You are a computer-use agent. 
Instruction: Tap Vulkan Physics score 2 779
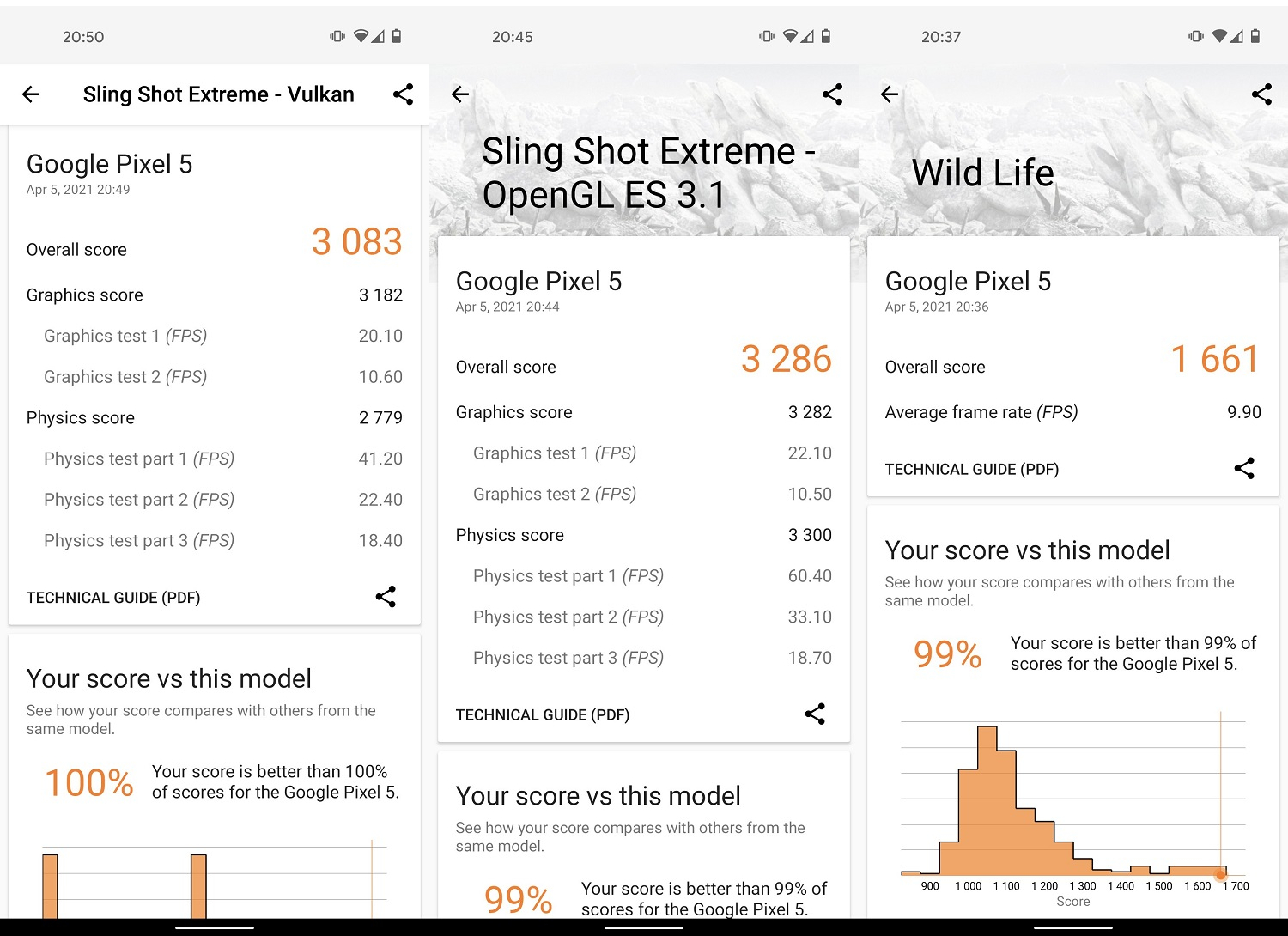(x=380, y=417)
